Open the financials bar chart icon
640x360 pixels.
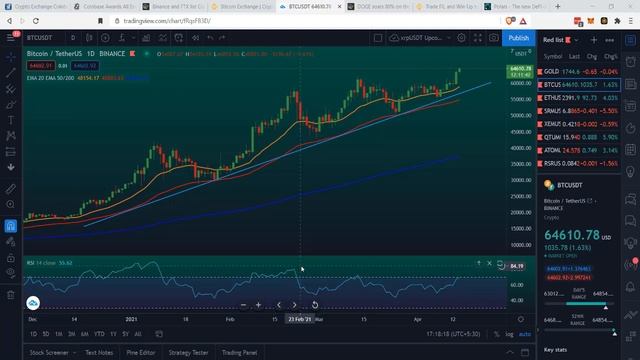146,38
